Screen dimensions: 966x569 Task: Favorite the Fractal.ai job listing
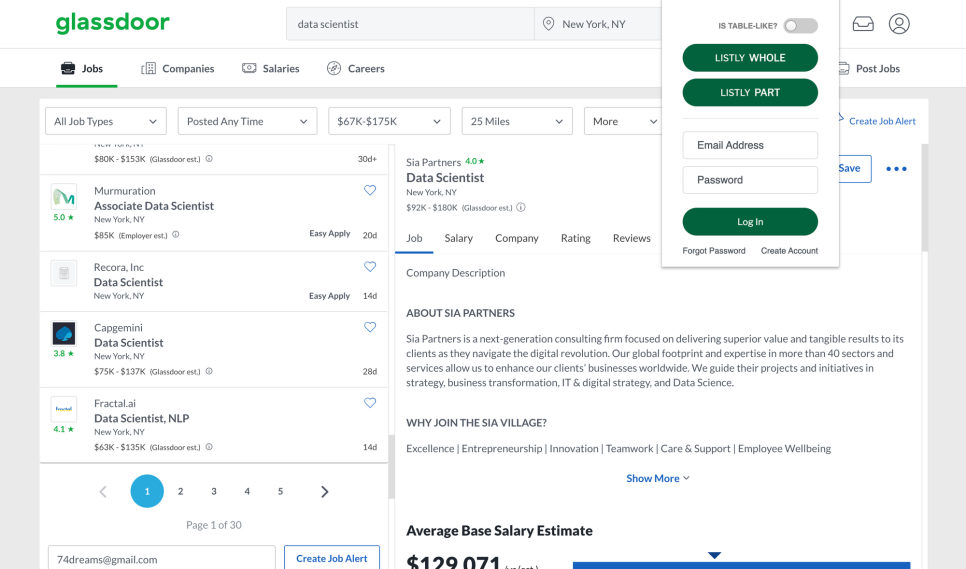370,403
